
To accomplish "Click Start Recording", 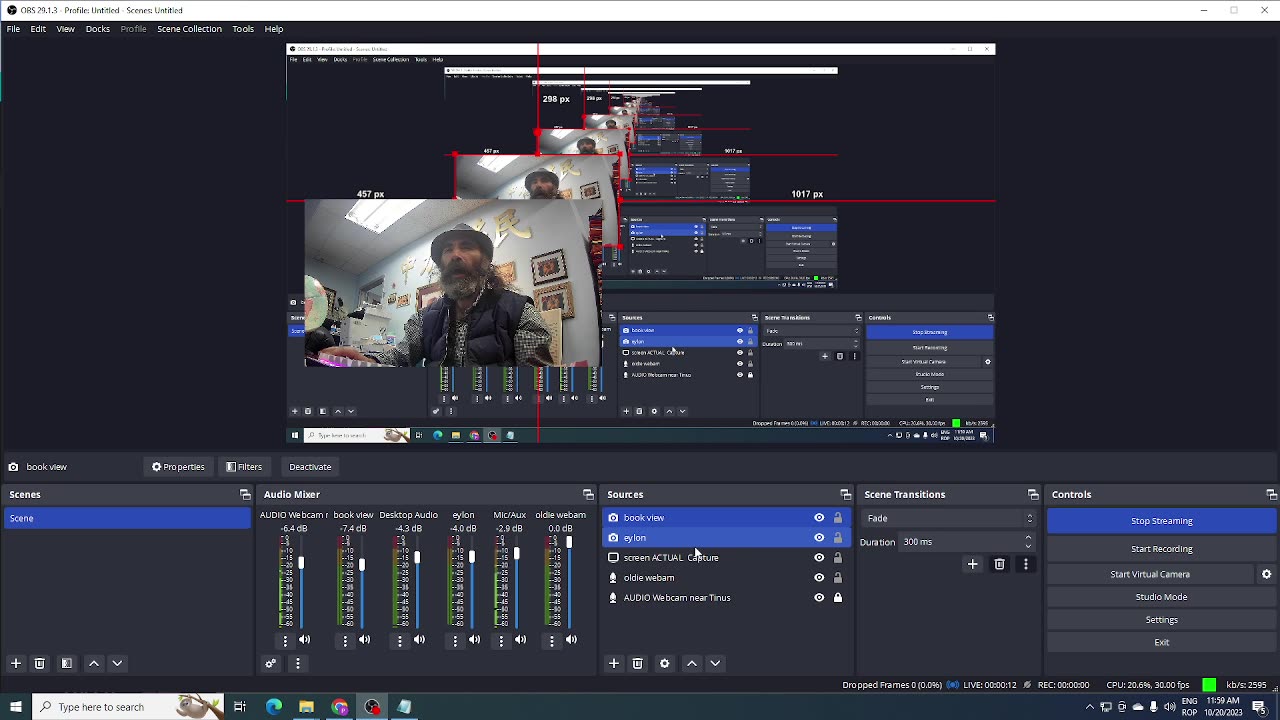I will coord(1161,549).
